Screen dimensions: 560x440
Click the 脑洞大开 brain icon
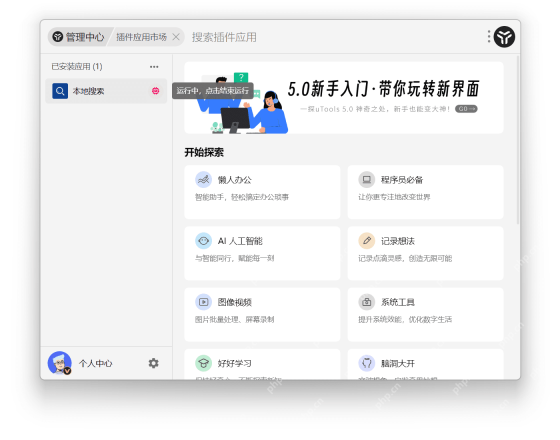tap(366, 363)
